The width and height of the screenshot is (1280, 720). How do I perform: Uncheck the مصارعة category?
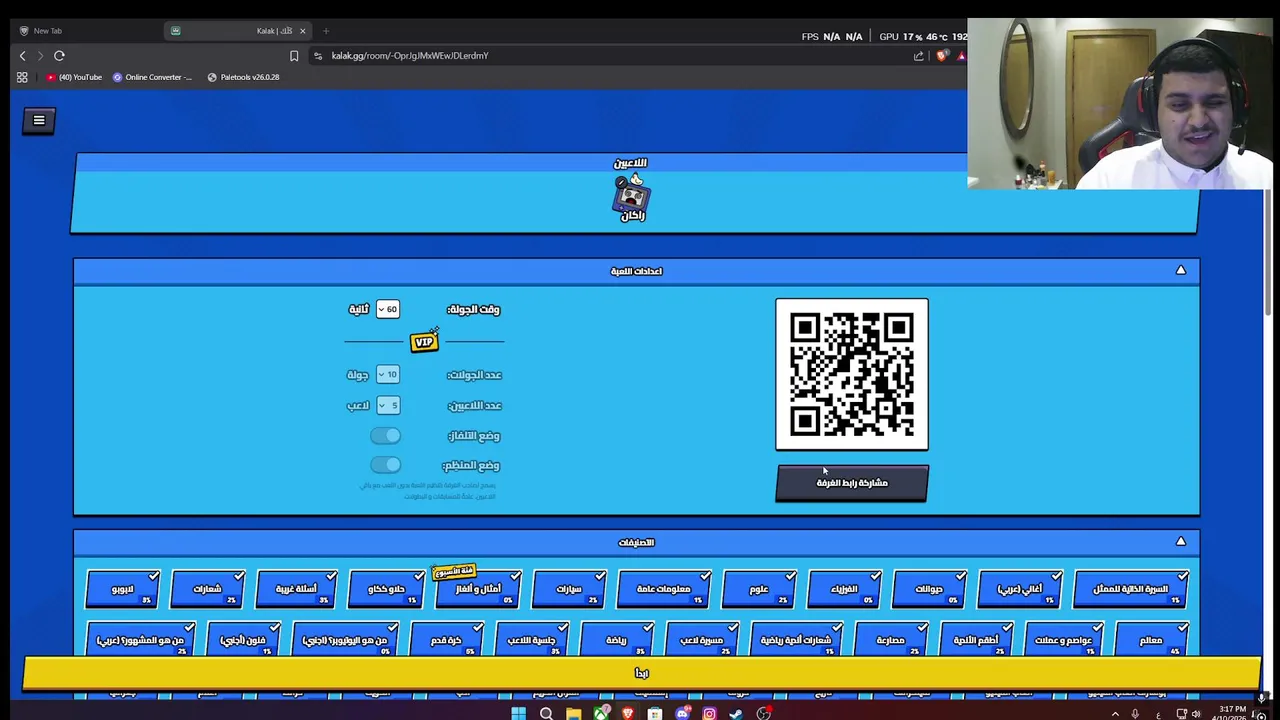[x=890, y=640]
